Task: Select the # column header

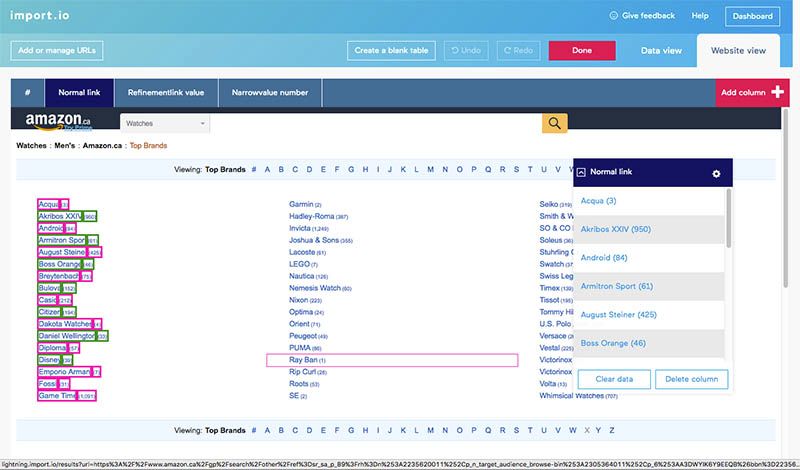Action: click(x=28, y=92)
